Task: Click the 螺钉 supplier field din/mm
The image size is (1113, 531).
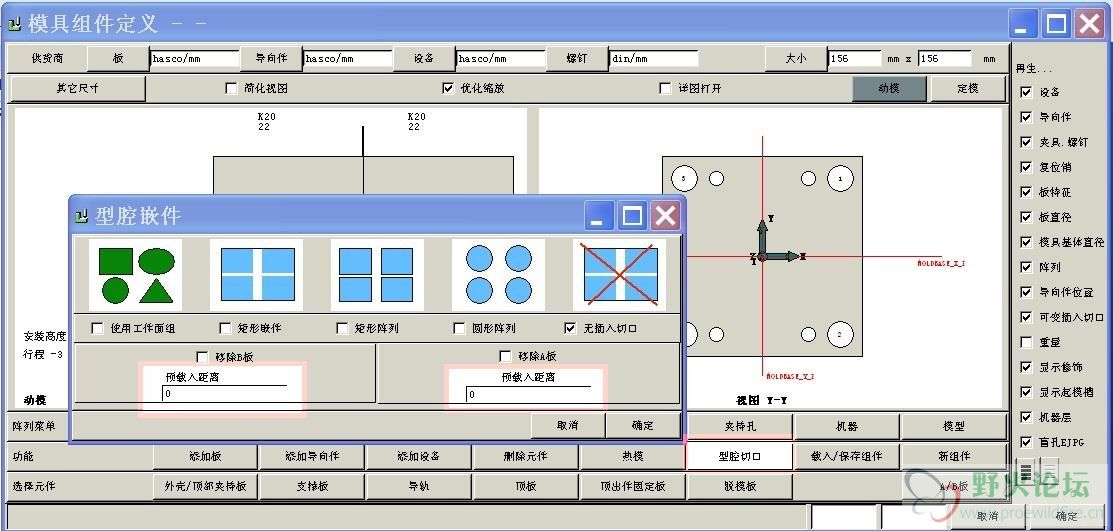Action: tap(654, 59)
